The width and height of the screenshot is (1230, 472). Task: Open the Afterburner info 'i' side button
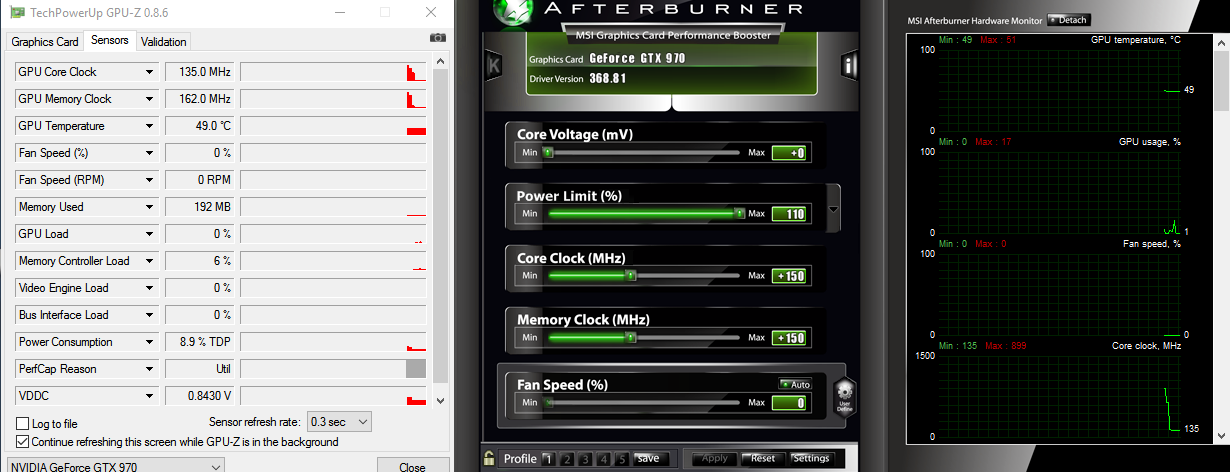click(850, 66)
